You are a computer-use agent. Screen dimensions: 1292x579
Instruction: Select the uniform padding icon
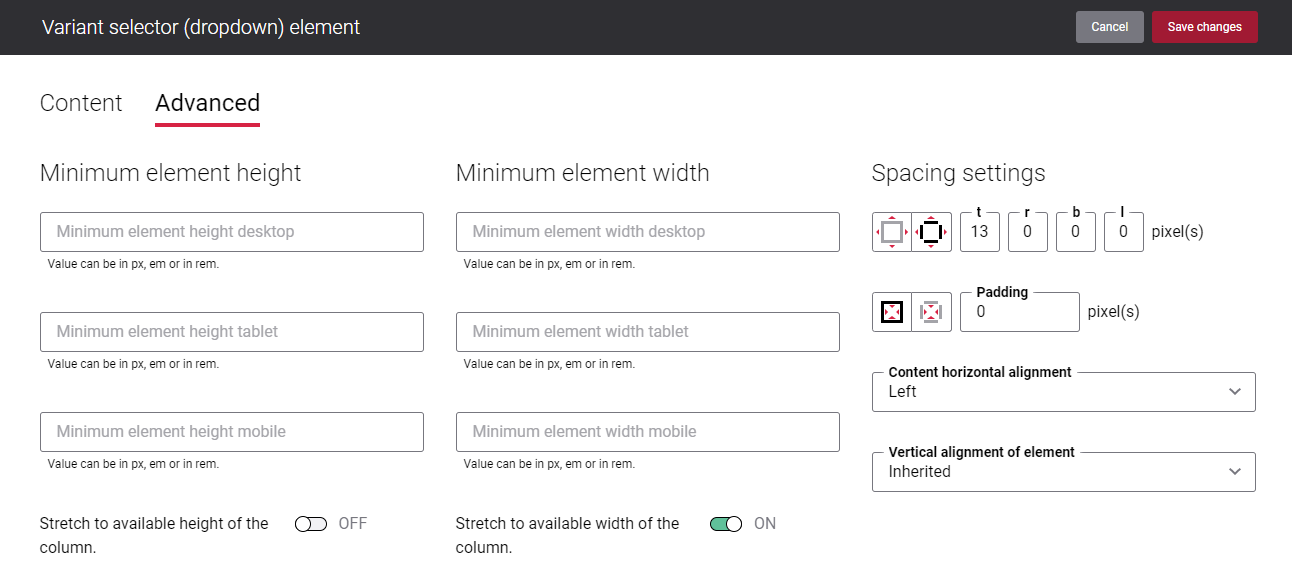(891, 311)
